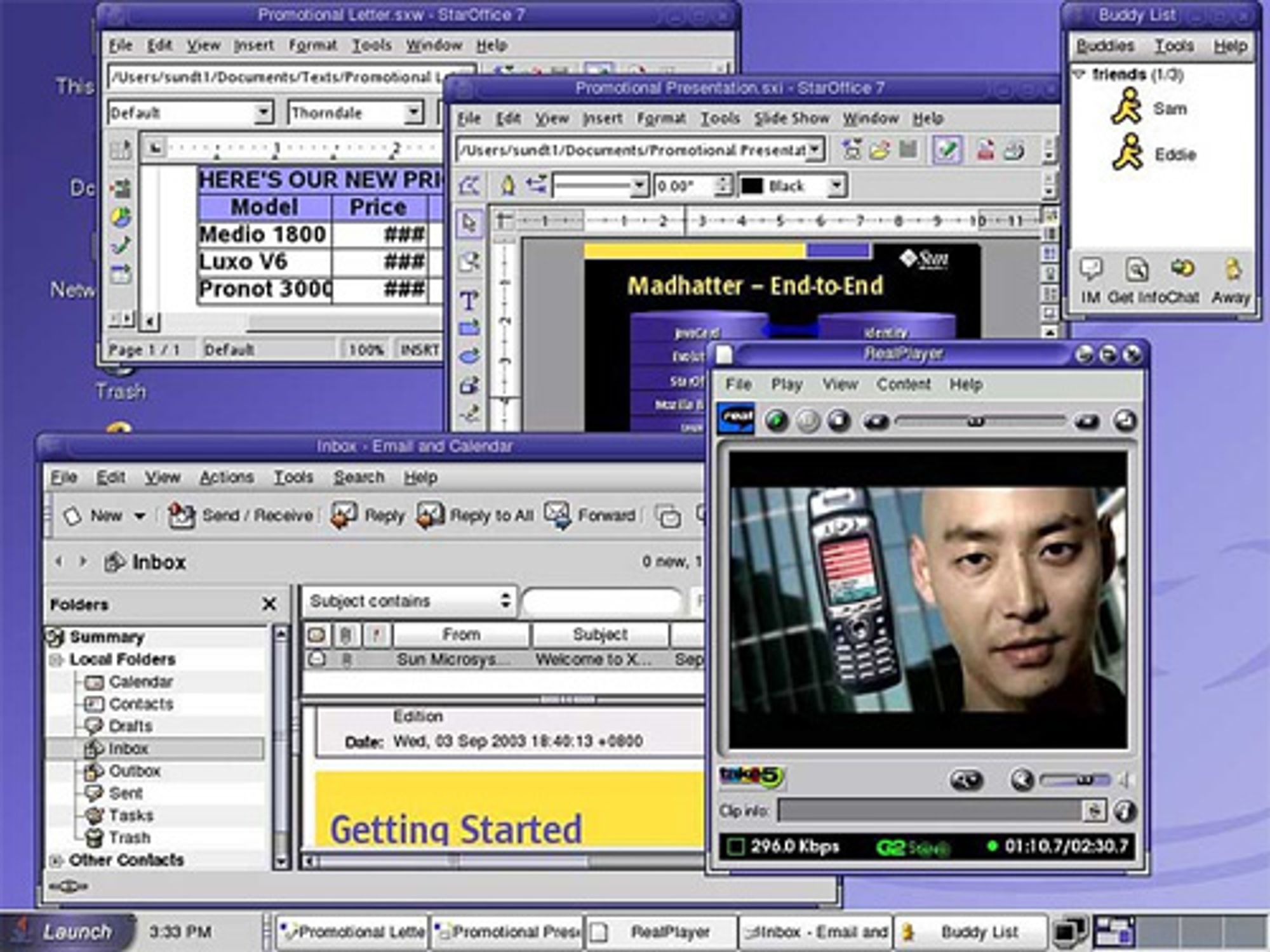Image resolution: width=1270 pixels, height=952 pixels.
Task: Set Away status in Buddy List
Action: [x=1231, y=281]
